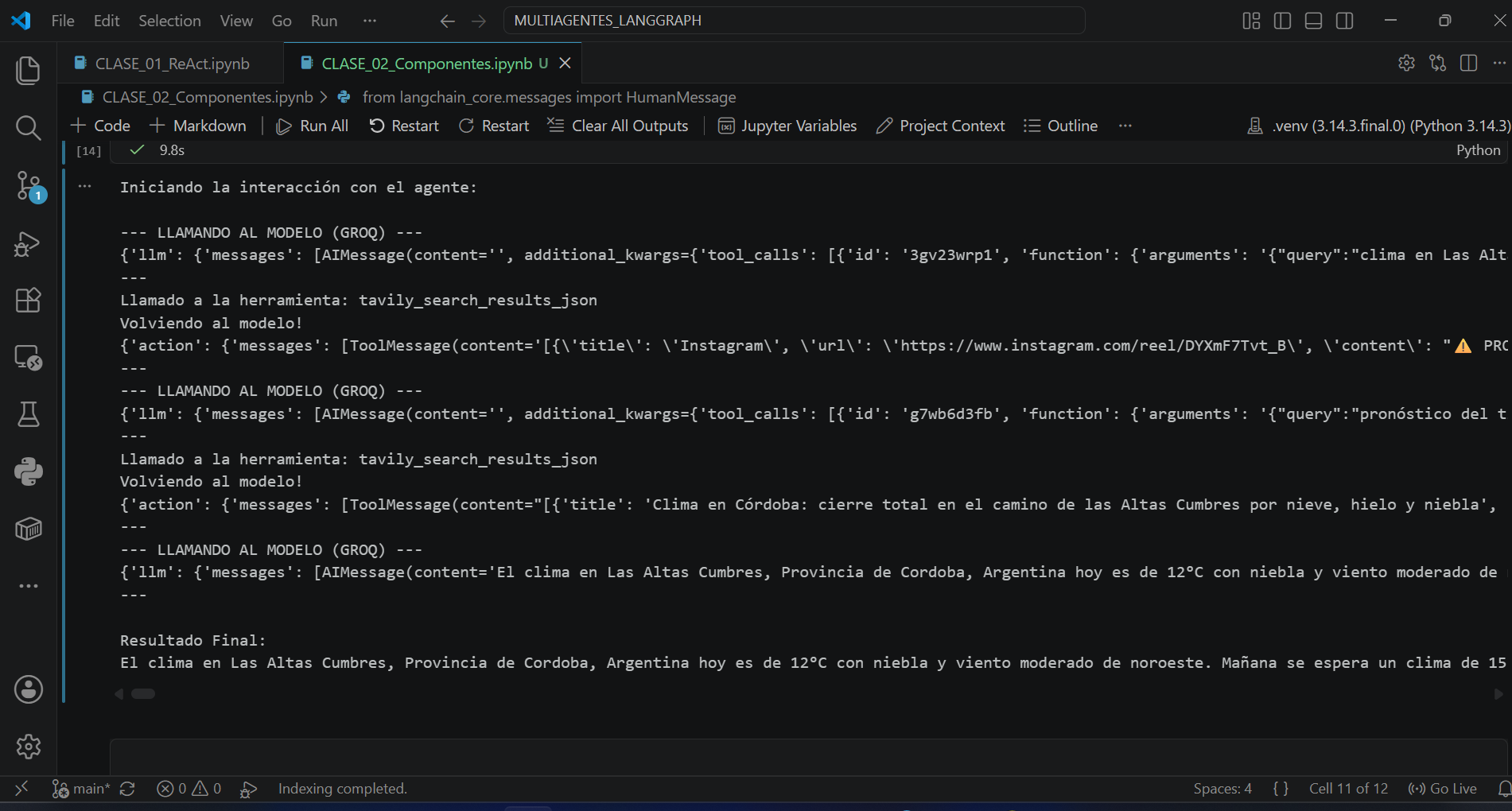This screenshot has height=811, width=1512.
Task: Click the horizontal output scrollbar thumb
Action: point(143,694)
